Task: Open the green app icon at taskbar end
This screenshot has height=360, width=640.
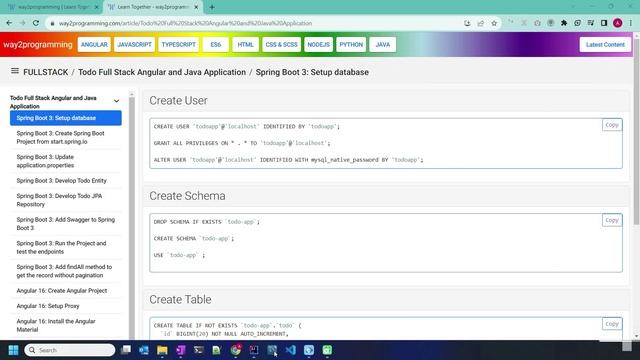Action: coord(327,350)
